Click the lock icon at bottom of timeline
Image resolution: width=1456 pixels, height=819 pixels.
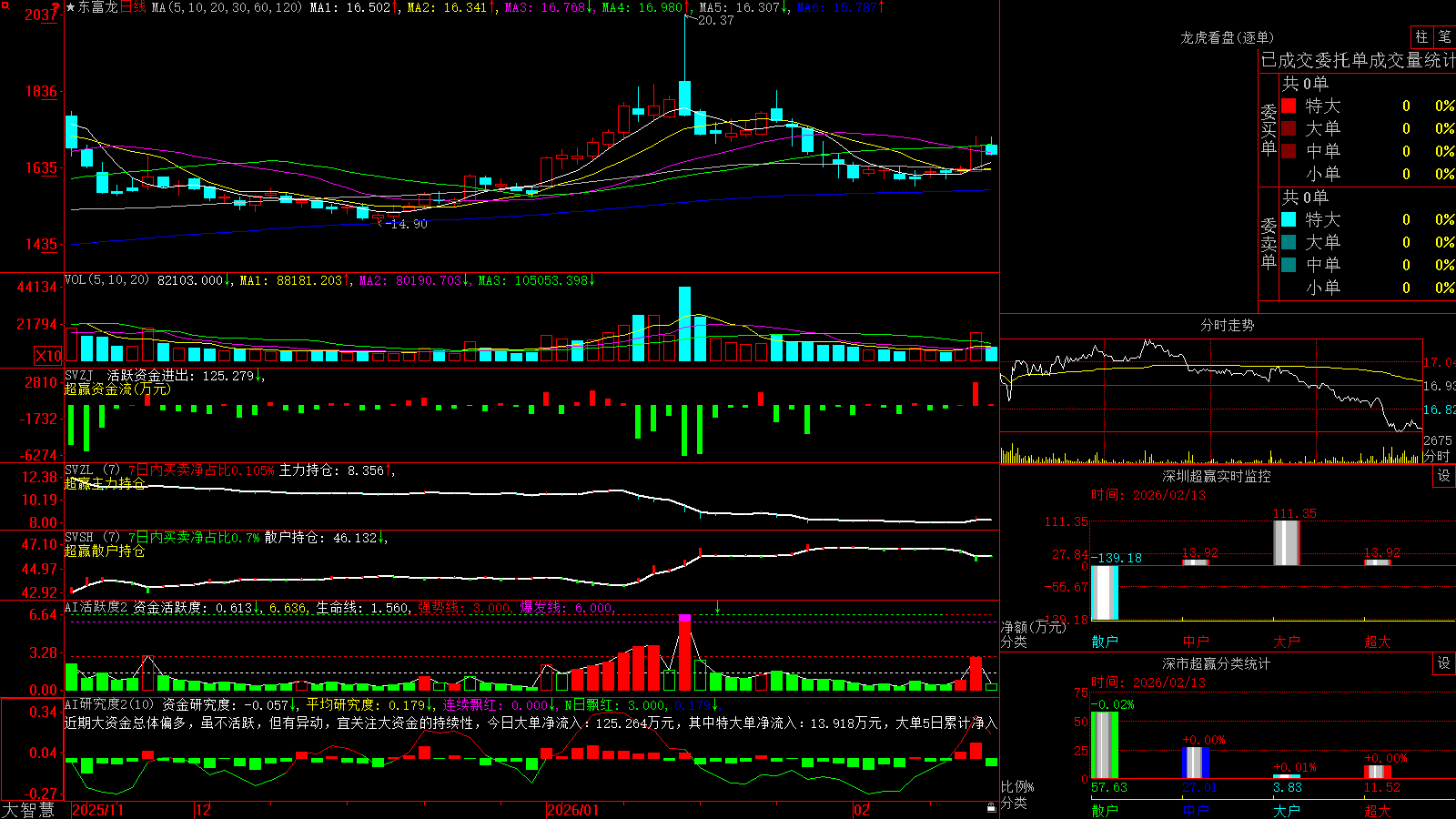(x=992, y=808)
